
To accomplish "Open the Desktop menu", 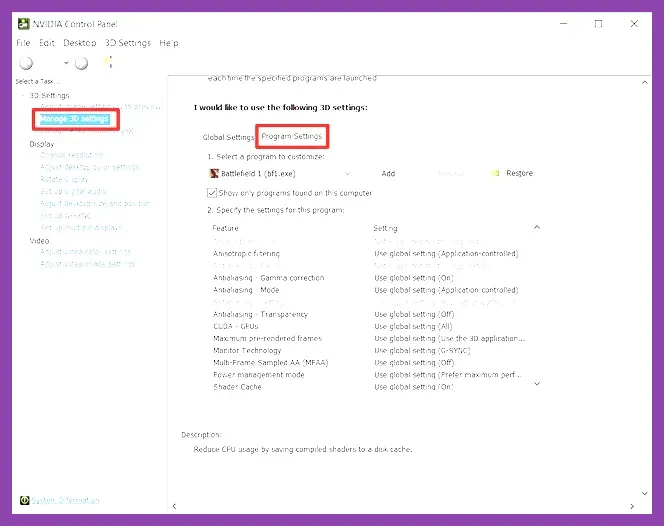I will [80, 43].
